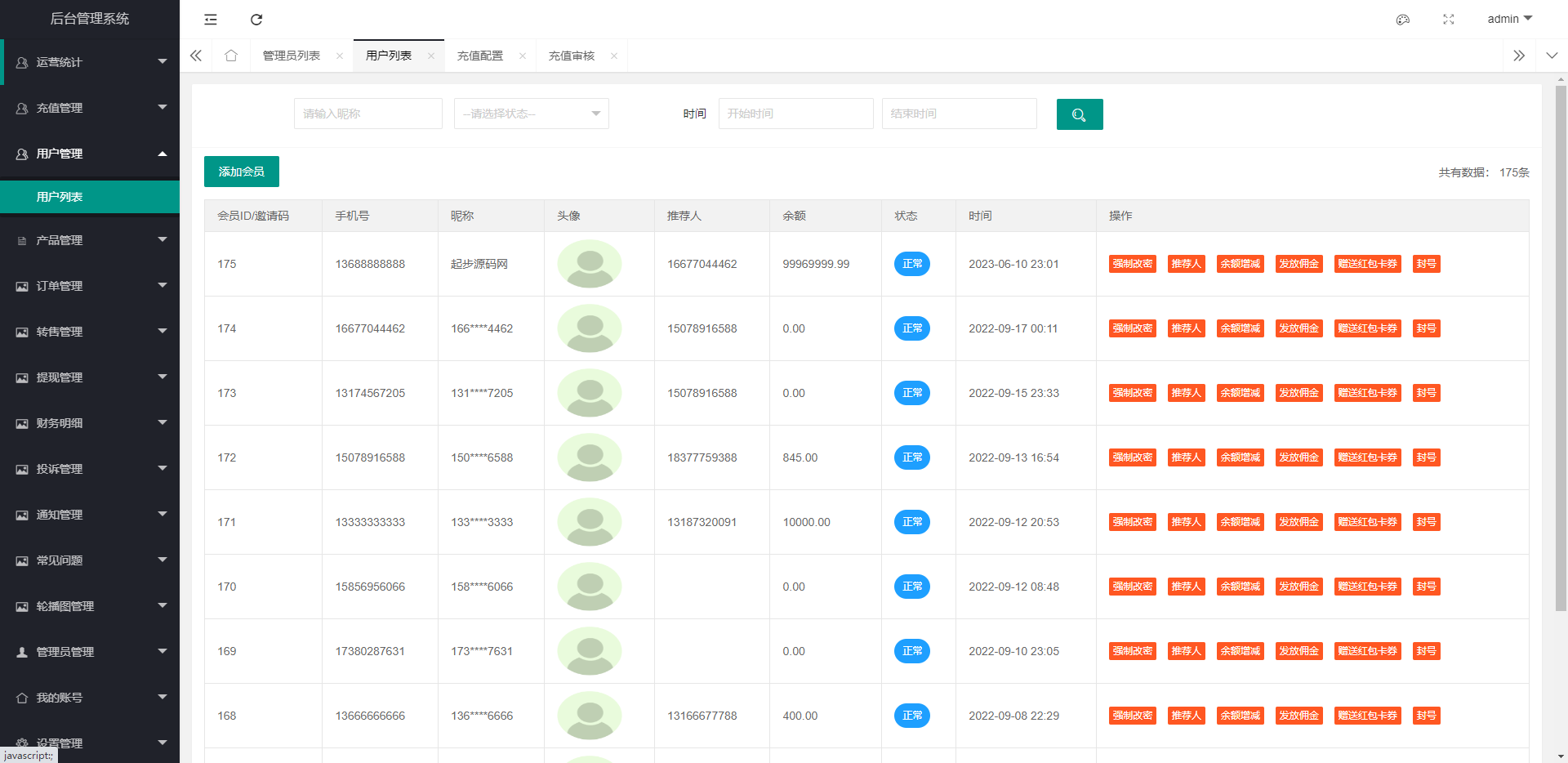Select 用户列表 in the sidebar
The image size is (1568, 763).
point(90,197)
